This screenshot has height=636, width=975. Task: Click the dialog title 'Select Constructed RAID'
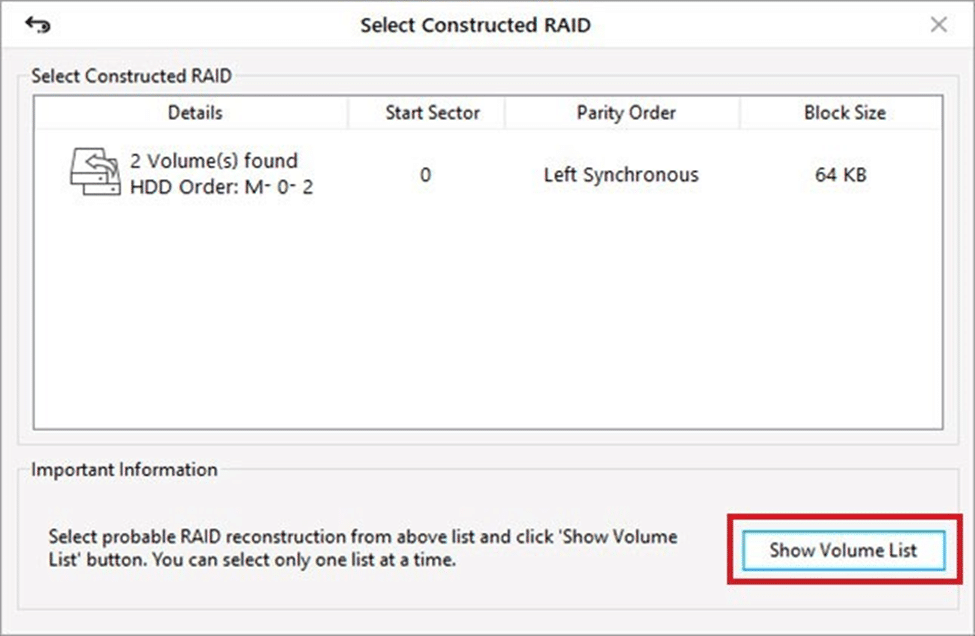point(475,25)
